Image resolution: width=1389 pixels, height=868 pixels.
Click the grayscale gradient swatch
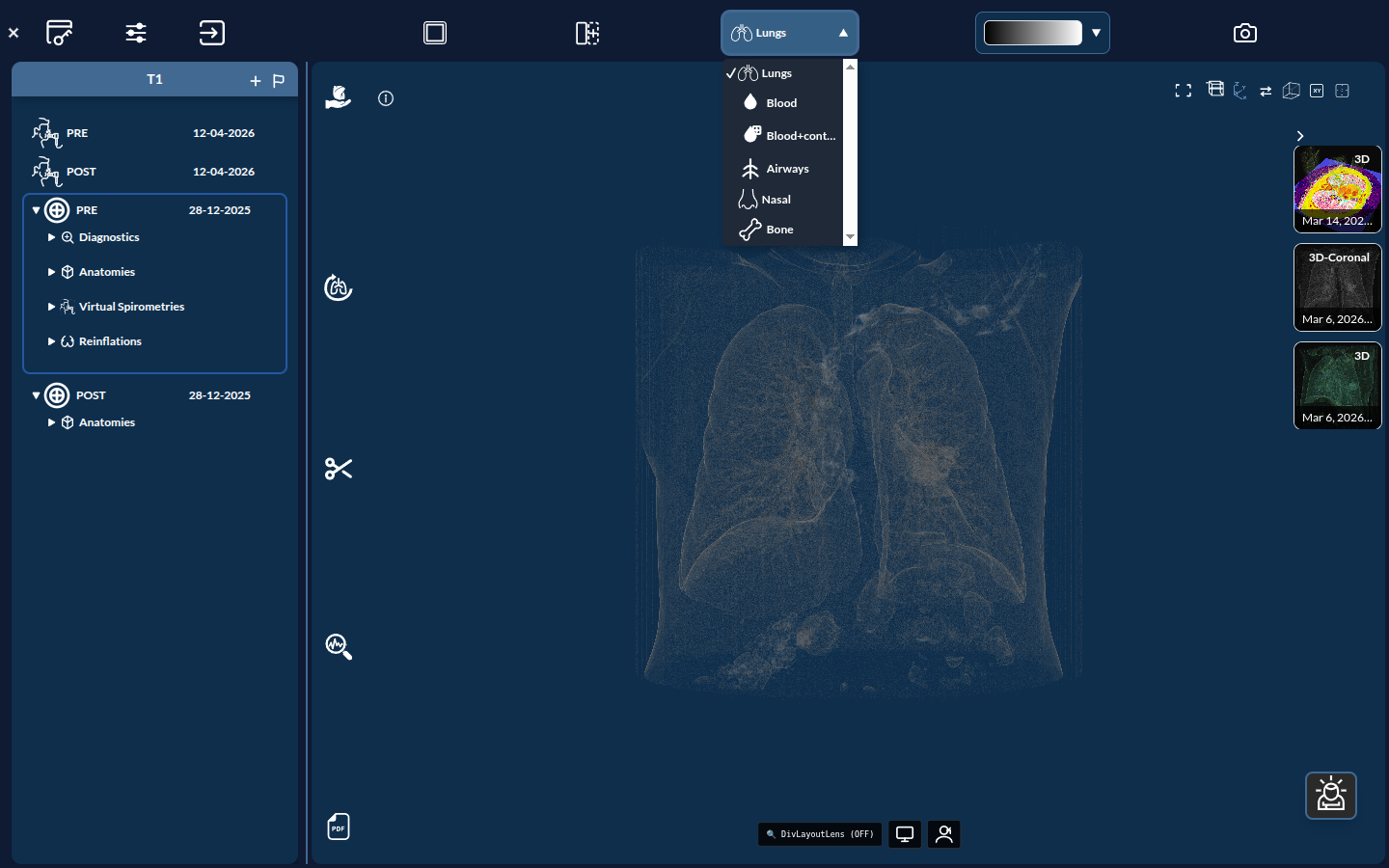1033,33
